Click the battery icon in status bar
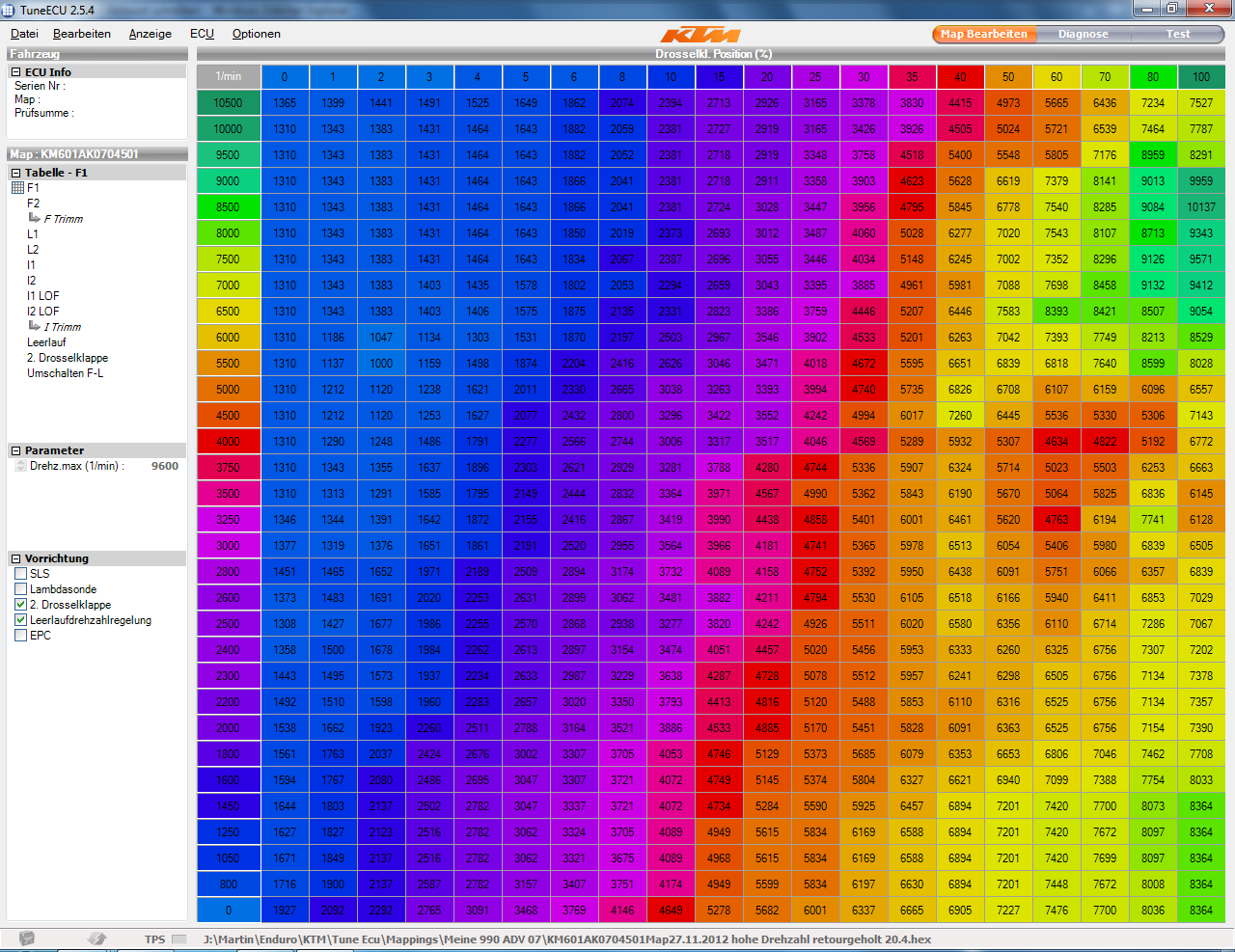This screenshot has width=1235, height=952. coord(27,938)
